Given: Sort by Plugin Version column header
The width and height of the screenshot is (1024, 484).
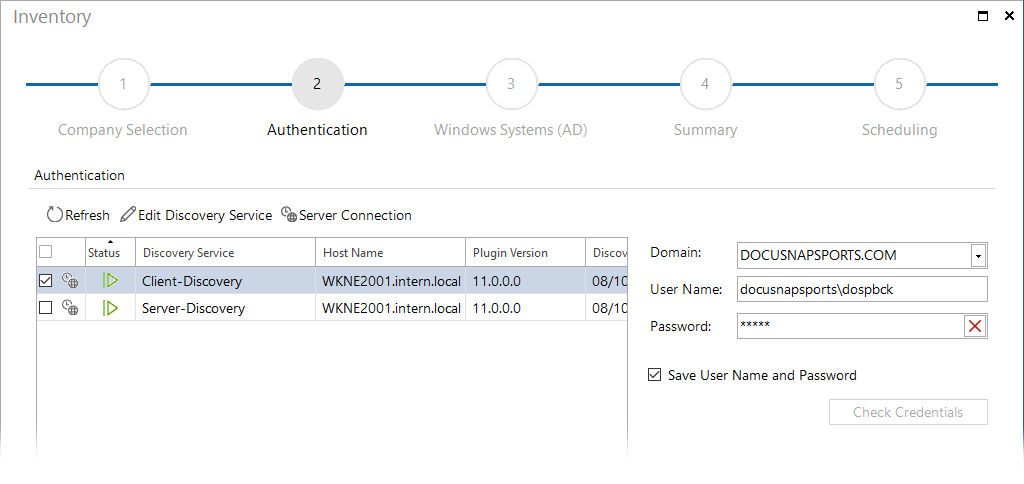Looking at the screenshot, I should click(525, 252).
